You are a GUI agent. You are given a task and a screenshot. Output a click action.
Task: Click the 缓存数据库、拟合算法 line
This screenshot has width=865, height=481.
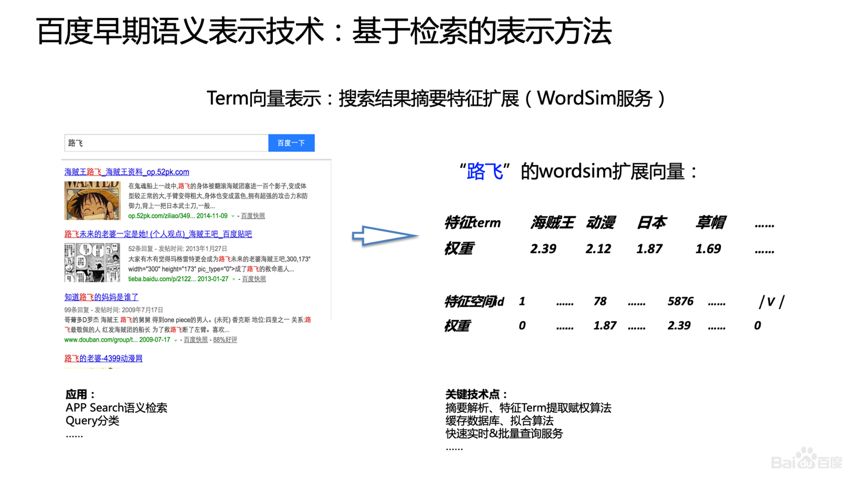(x=499, y=421)
